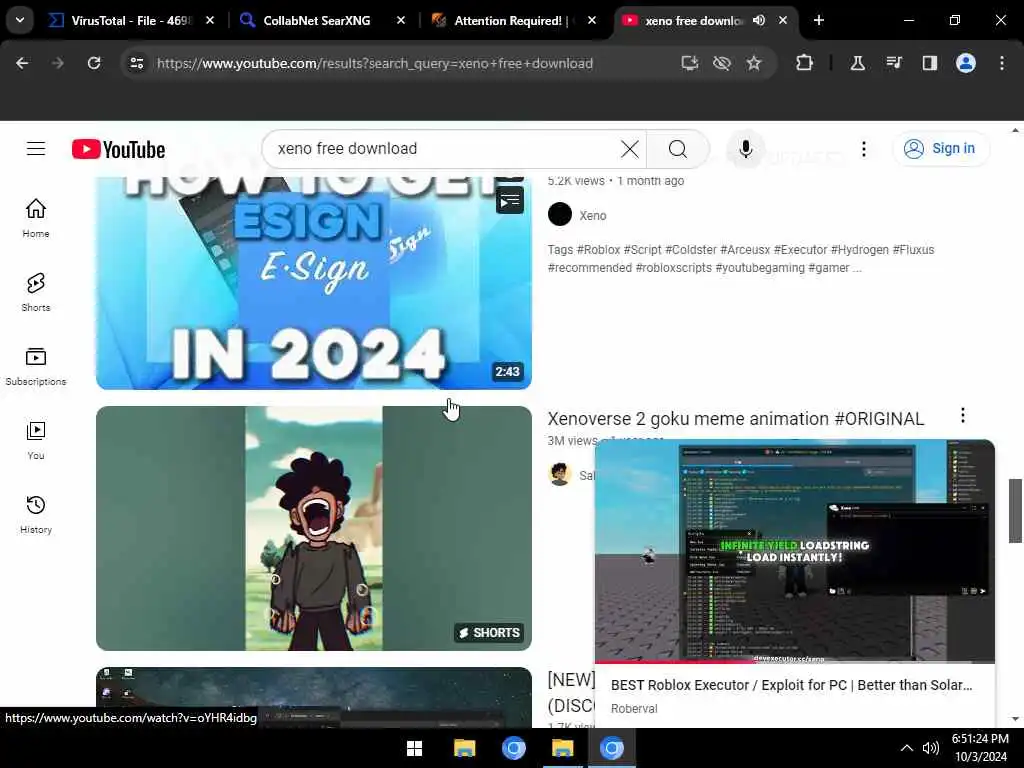1024x768 pixels.
Task: Open You section in sidebar
Action: tap(36, 441)
